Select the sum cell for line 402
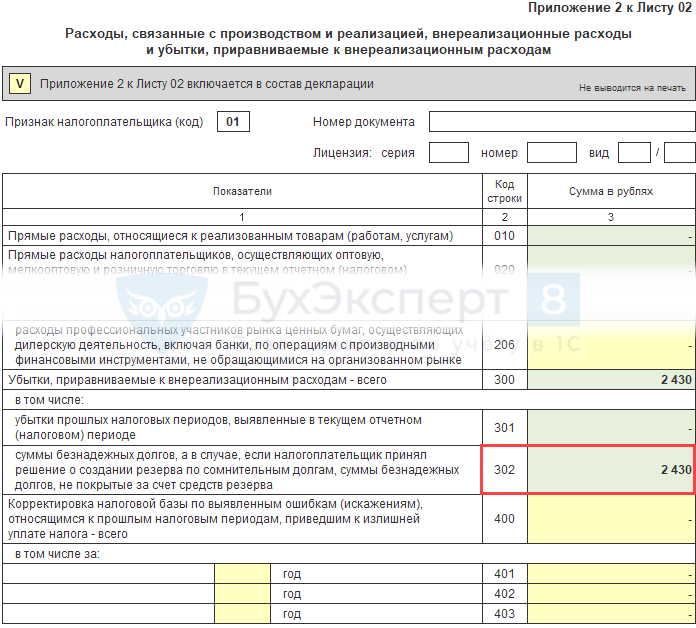Viewport: 696px width, 628px height. pos(611,594)
